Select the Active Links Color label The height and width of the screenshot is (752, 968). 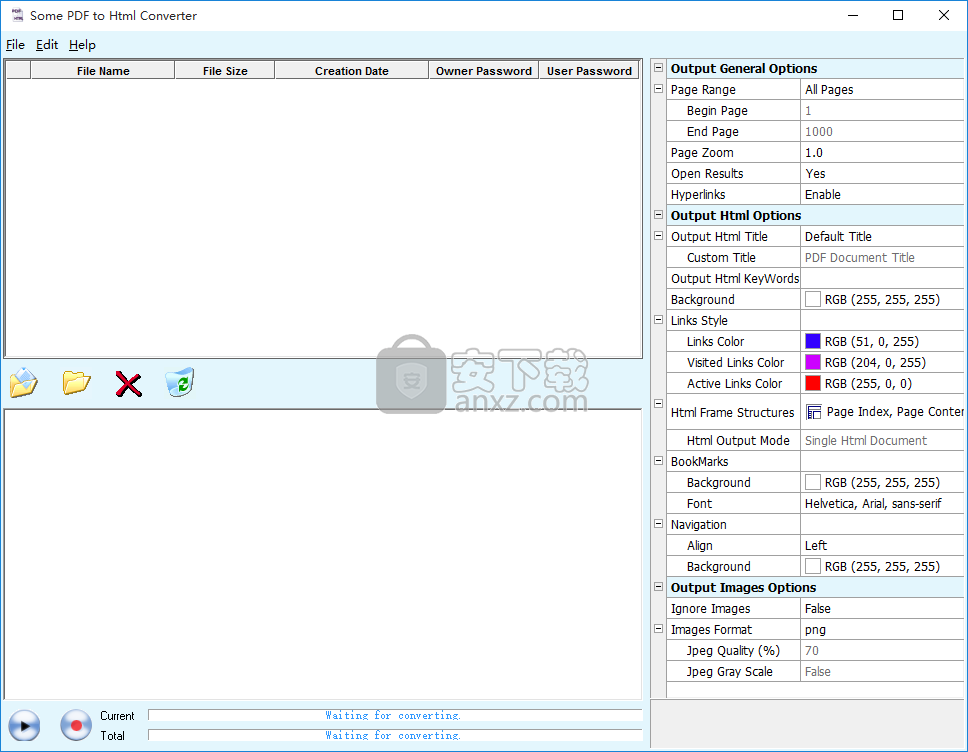(x=734, y=383)
